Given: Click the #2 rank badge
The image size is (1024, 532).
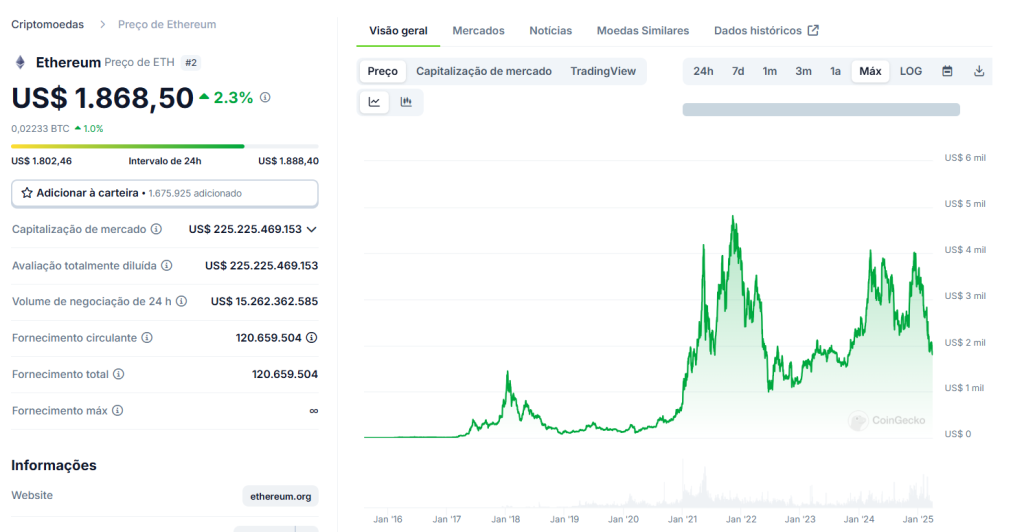Looking at the screenshot, I should pos(191,63).
